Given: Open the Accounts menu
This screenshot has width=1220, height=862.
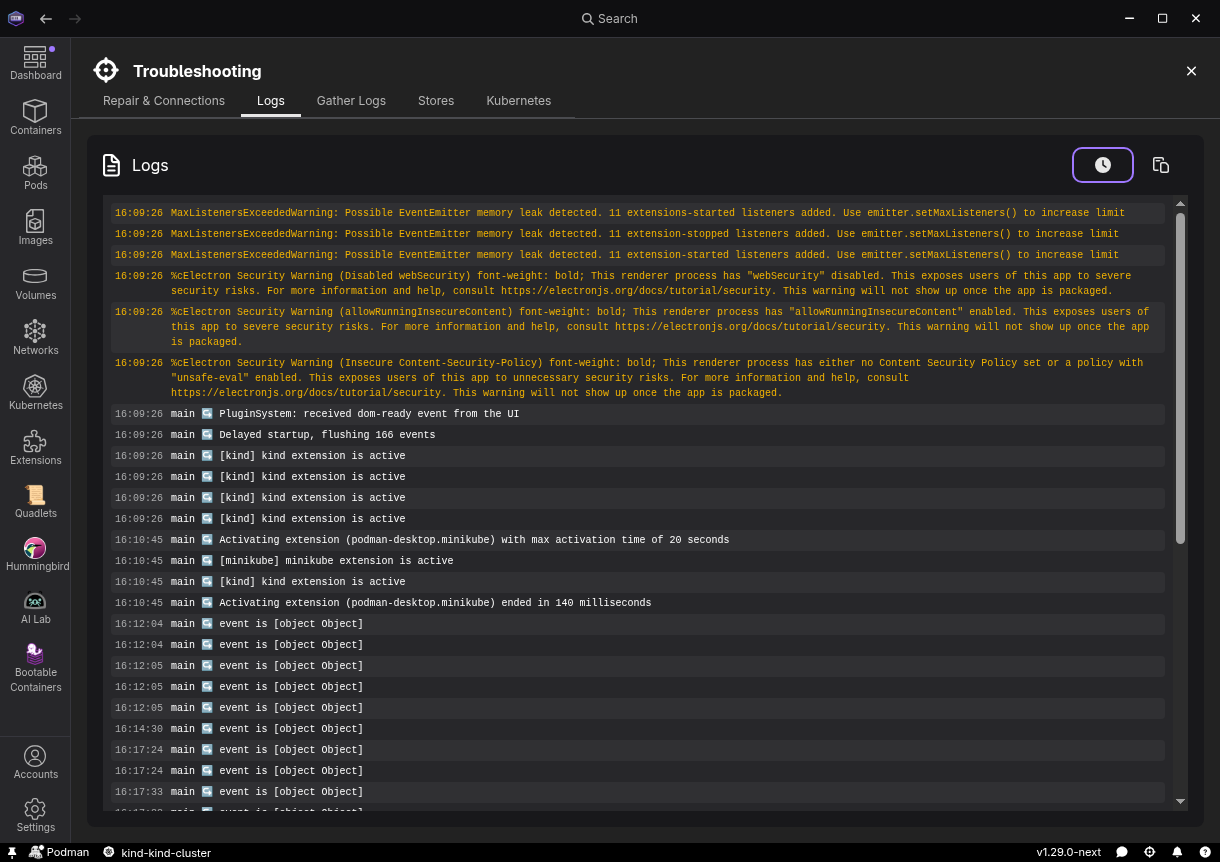Looking at the screenshot, I should pyautogui.click(x=35, y=762).
